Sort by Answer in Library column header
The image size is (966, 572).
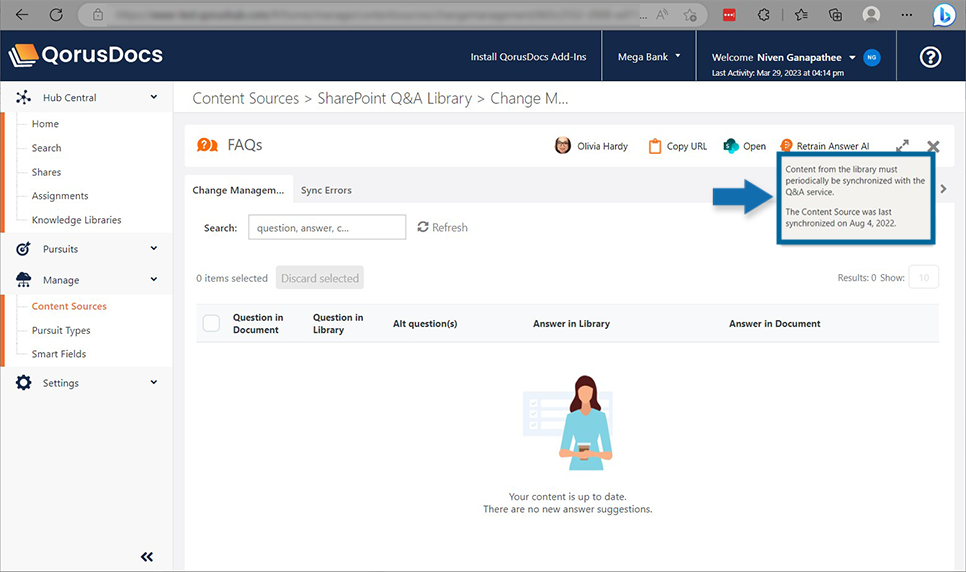tap(571, 323)
